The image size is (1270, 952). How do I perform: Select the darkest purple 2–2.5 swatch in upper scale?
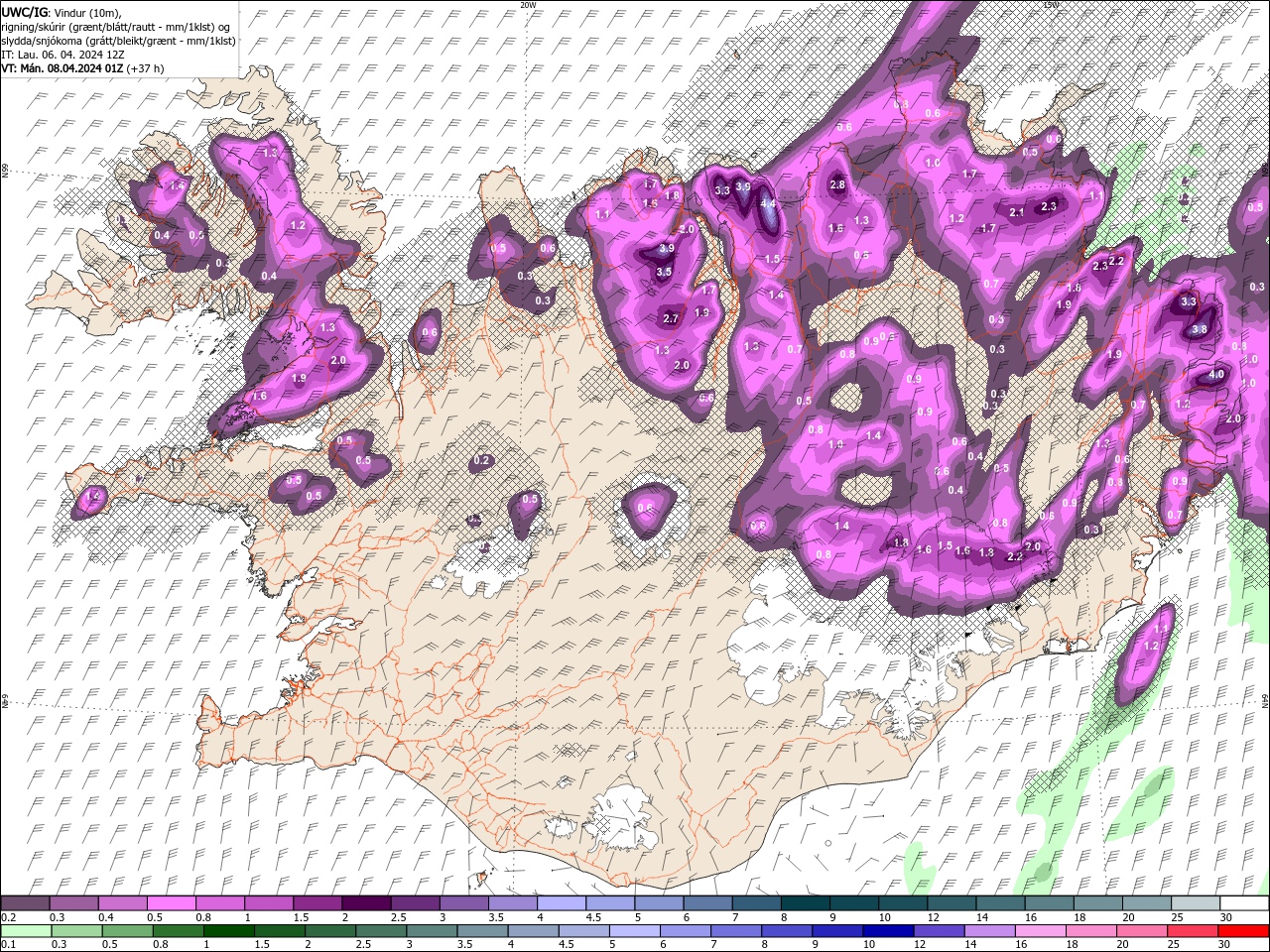366,903
